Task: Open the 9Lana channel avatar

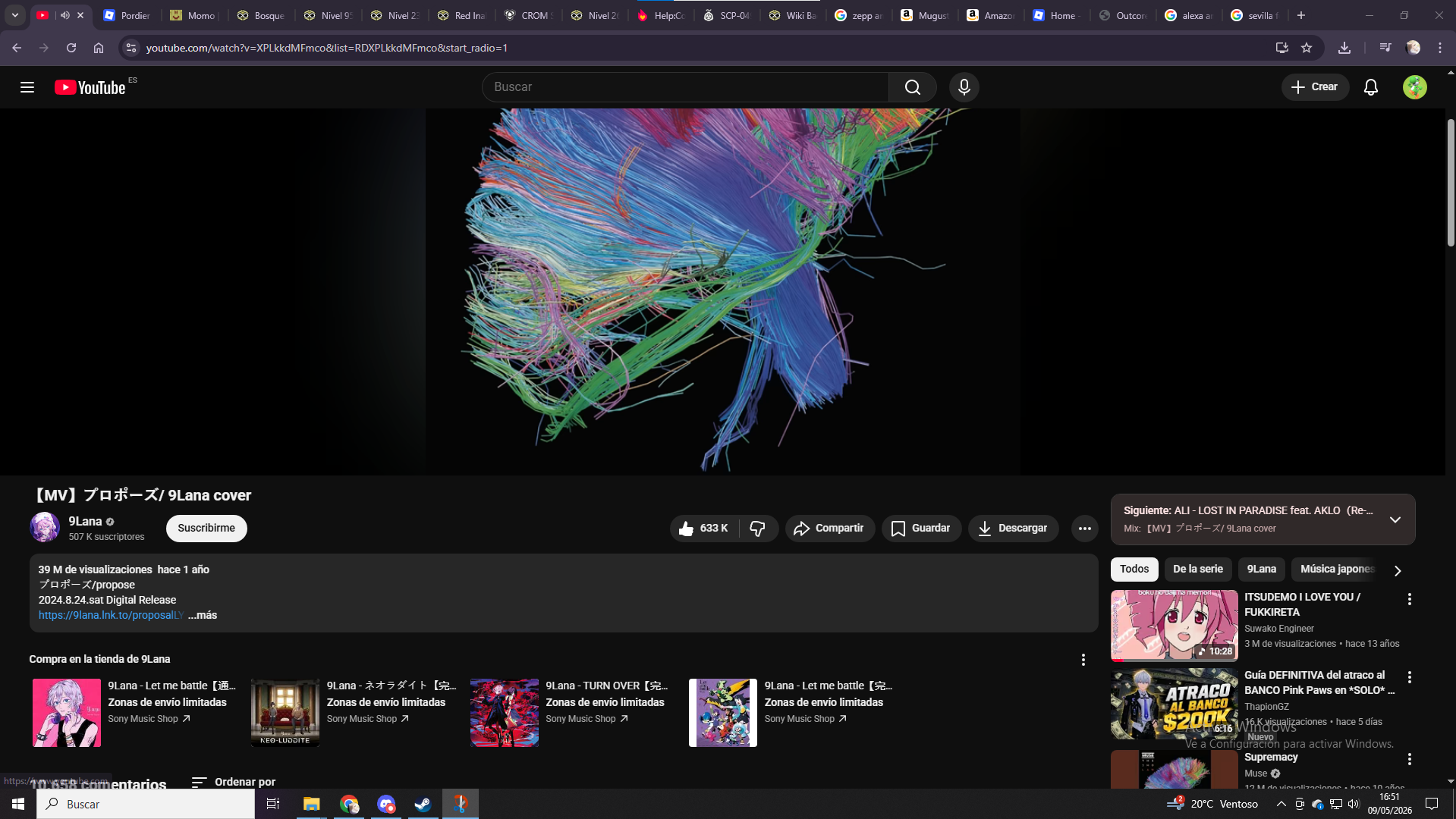Action: coord(45,527)
